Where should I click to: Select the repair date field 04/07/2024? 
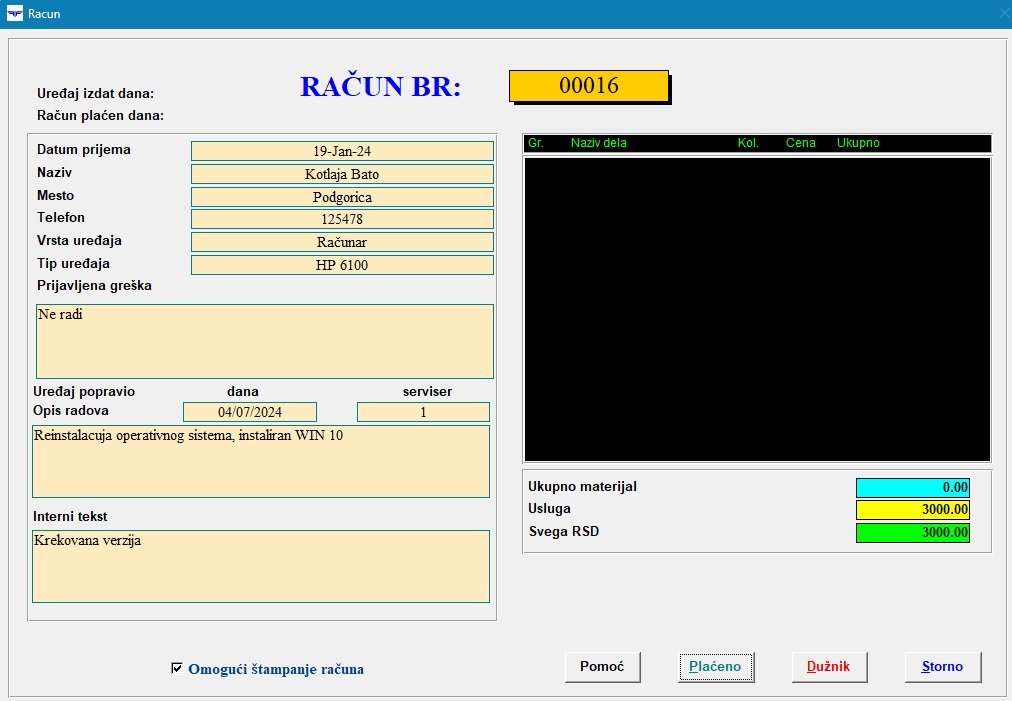tap(250, 412)
